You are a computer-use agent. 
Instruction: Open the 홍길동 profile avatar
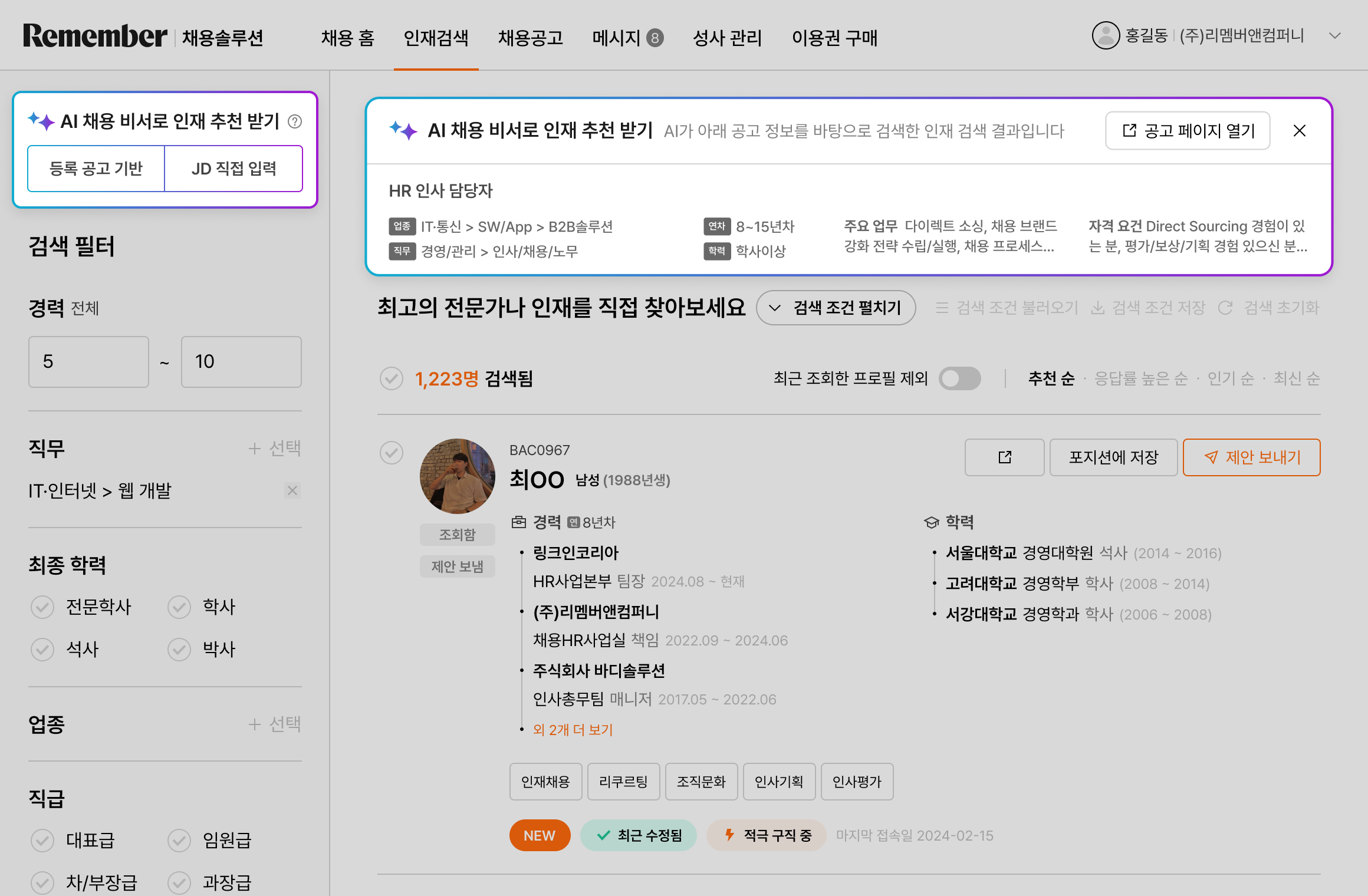click(x=1105, y=36)
